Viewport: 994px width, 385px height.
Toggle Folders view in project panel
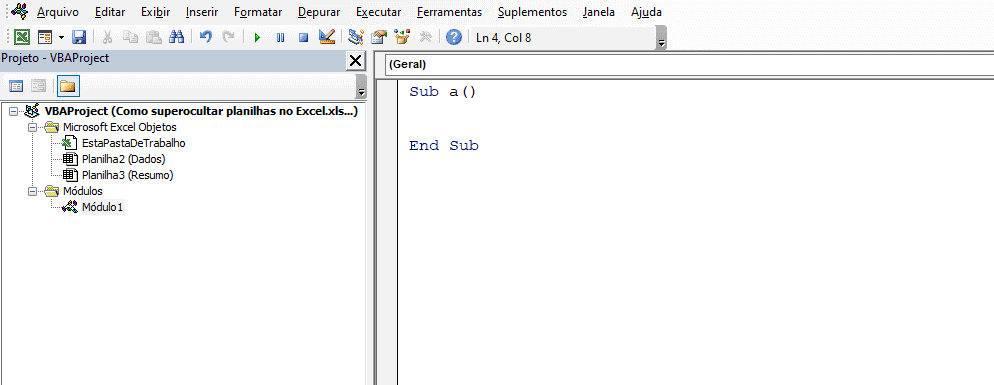(68, 86)
